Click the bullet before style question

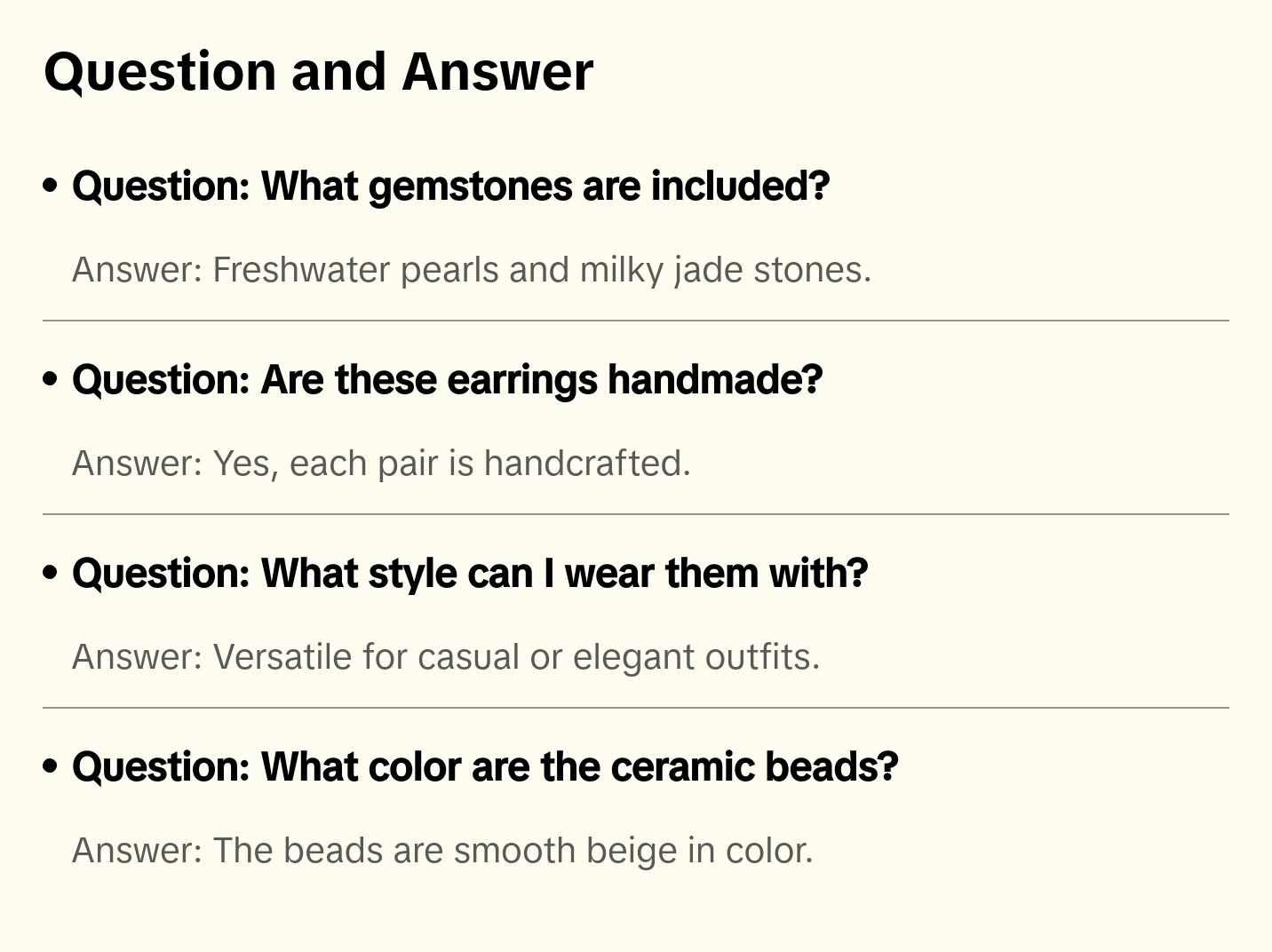coord(51,574)
